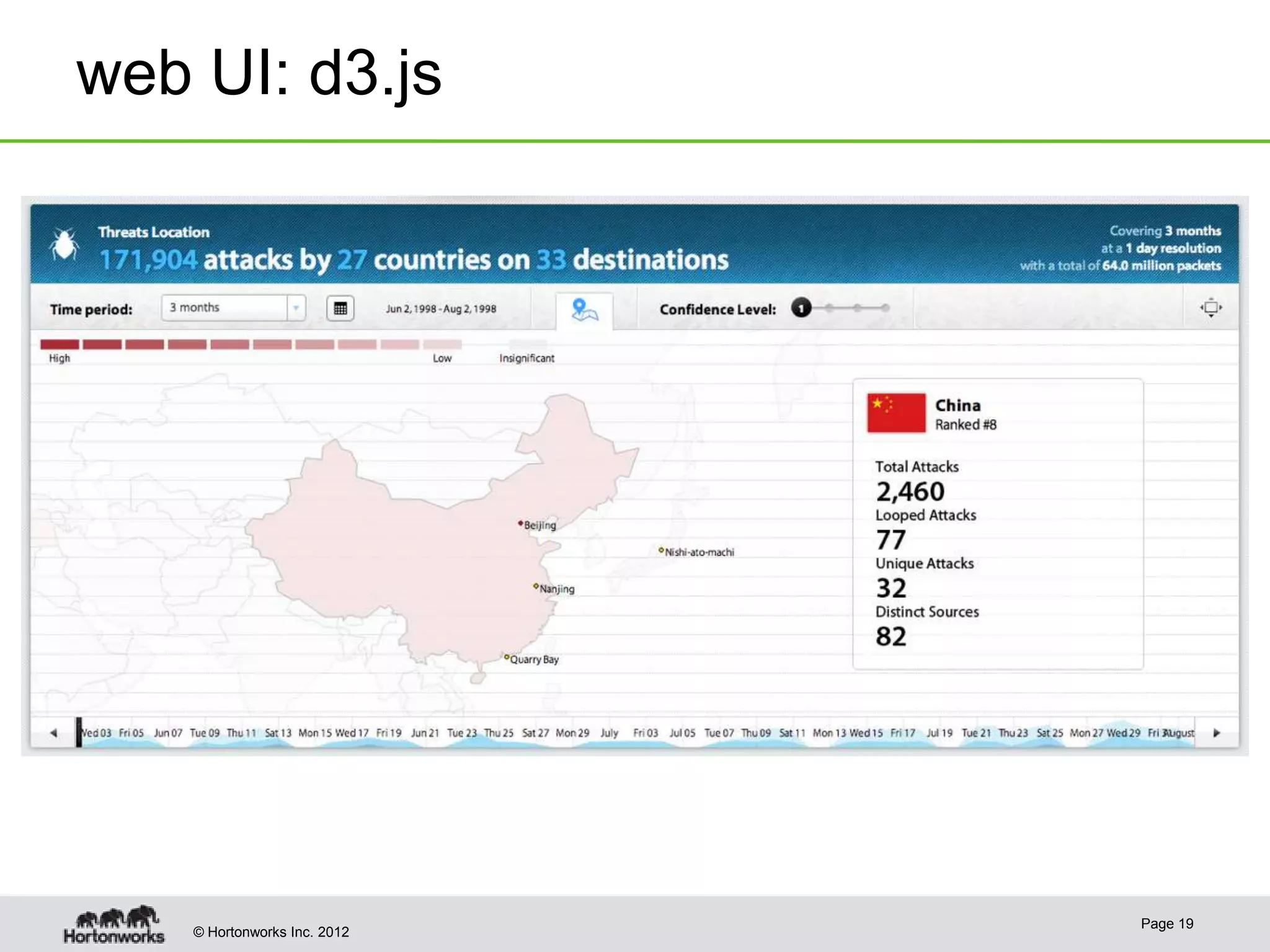This screenshot has width=1270, height=952.
Task: Set confidence slider to last stop
Action: pos(885,307)
